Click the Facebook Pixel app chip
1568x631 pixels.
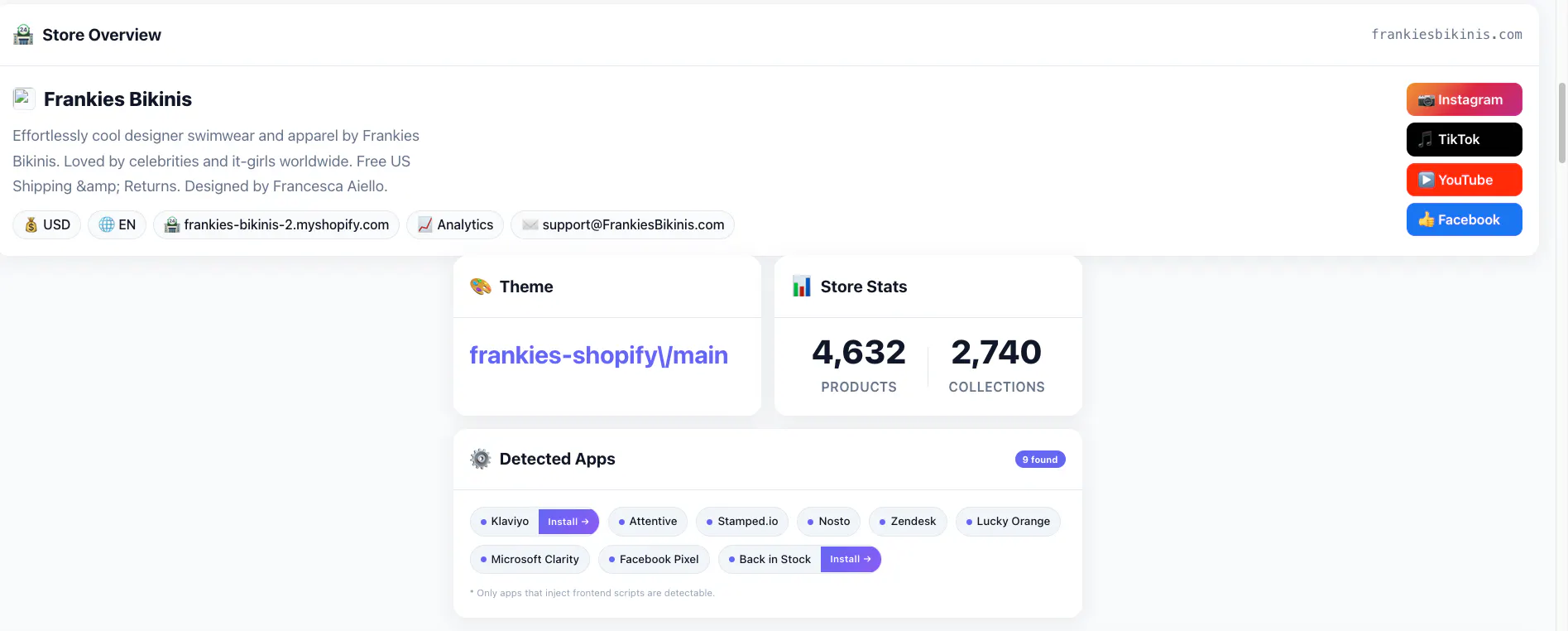click(654, 560)
